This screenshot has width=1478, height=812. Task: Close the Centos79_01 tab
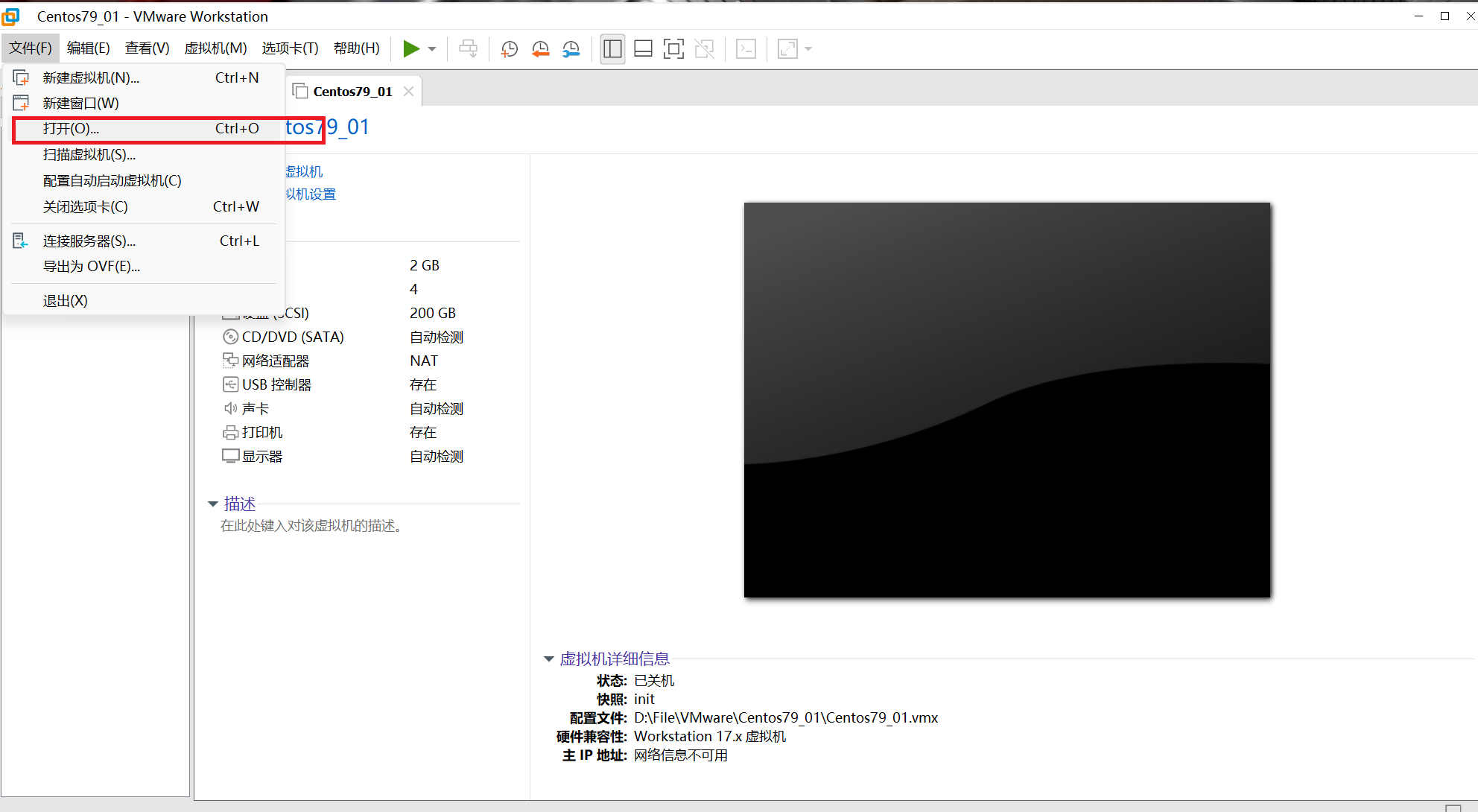(408, 91)
